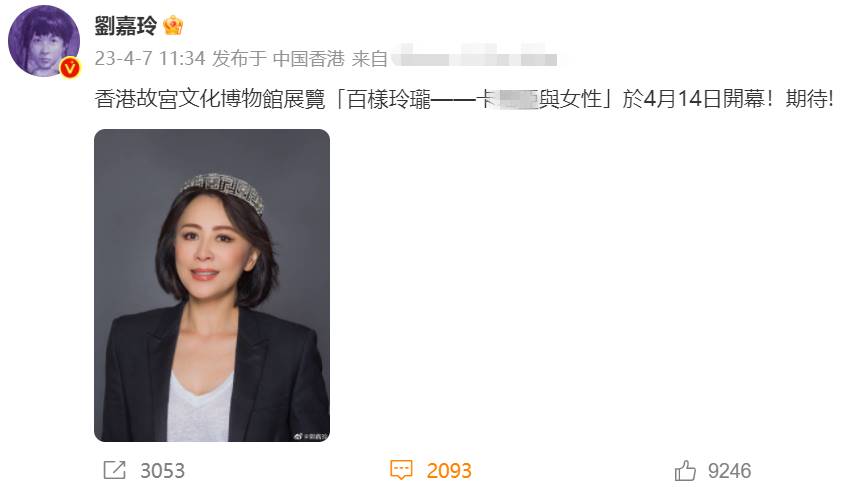The width and height of the screenshot is (861, 498).
Task: Click the 发布于 label in post header
Action: click(239, 58)
